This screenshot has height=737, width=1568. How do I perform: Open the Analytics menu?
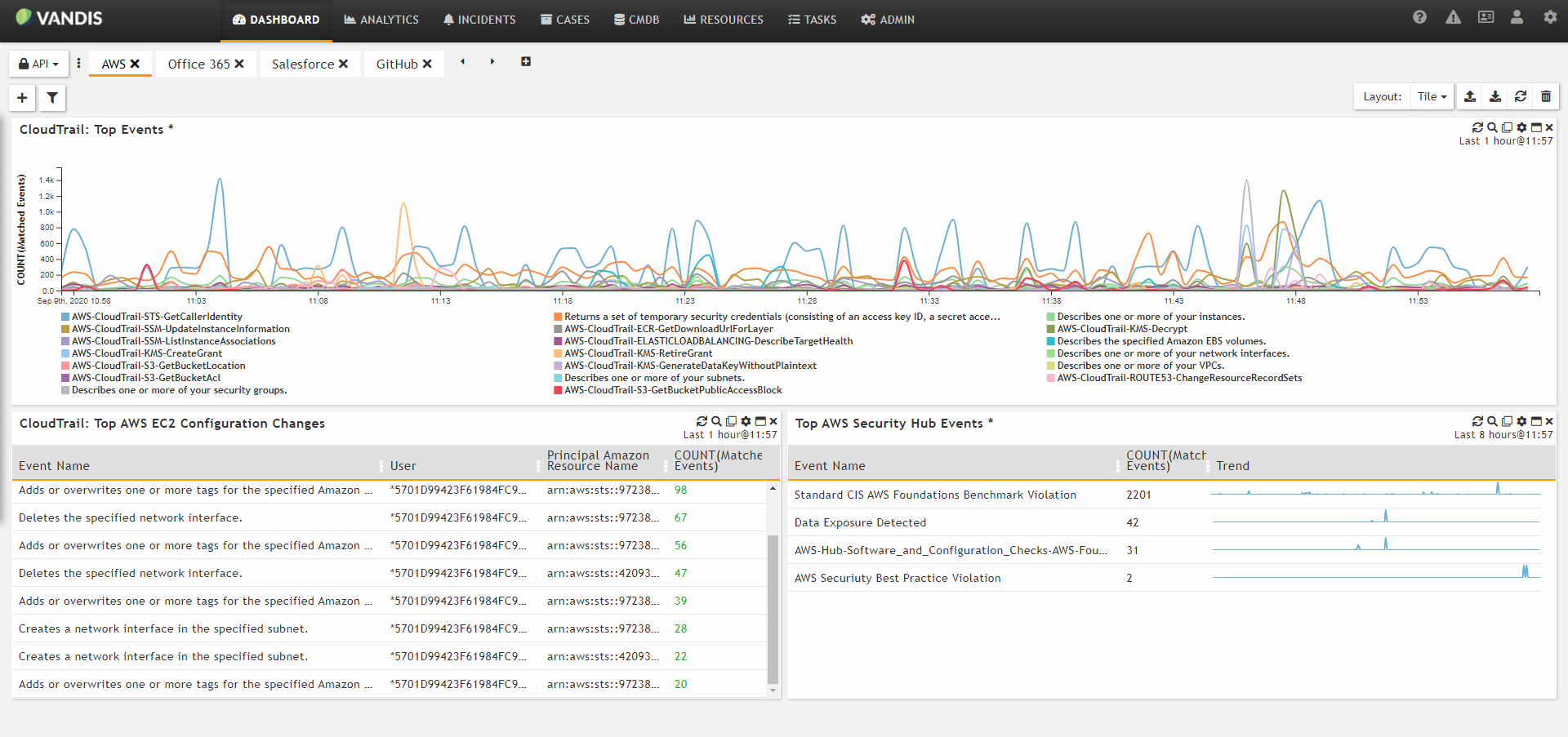381,20
